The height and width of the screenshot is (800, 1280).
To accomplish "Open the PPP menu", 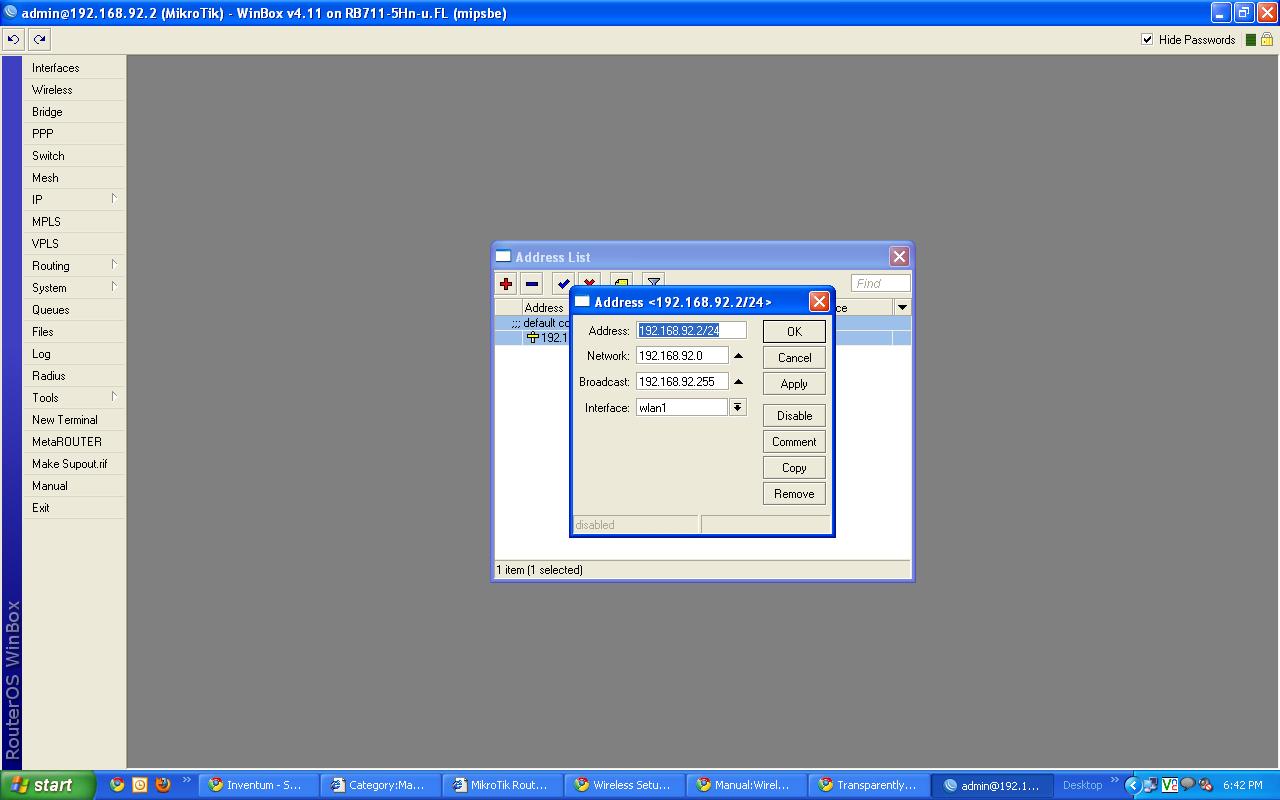I will coord(75,134).
